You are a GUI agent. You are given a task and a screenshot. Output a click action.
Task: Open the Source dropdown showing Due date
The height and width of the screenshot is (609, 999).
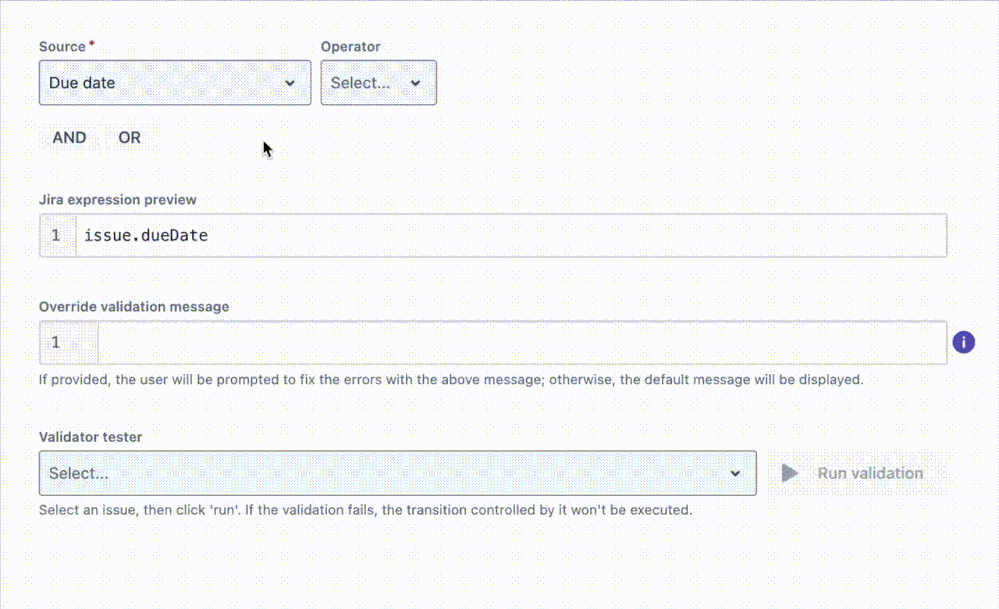click(x=175, y=83)
